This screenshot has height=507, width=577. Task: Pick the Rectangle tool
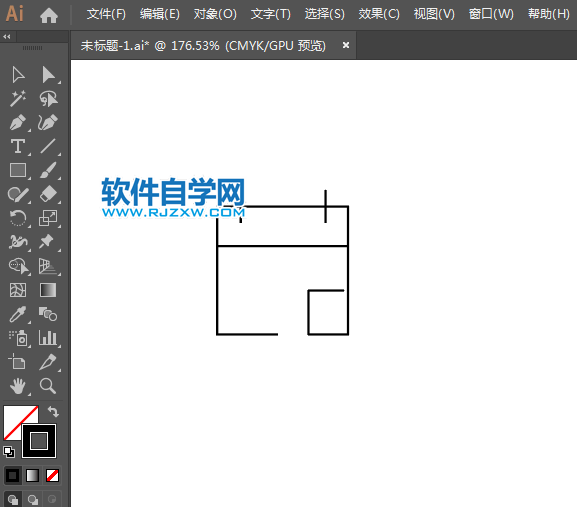tap(18, 170)
